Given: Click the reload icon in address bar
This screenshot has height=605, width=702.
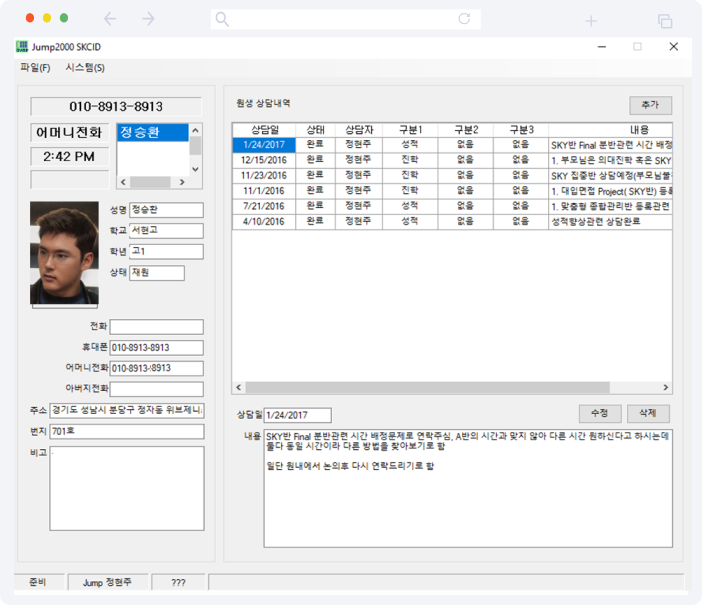Looking at the screenshot, I should (464, 19).
